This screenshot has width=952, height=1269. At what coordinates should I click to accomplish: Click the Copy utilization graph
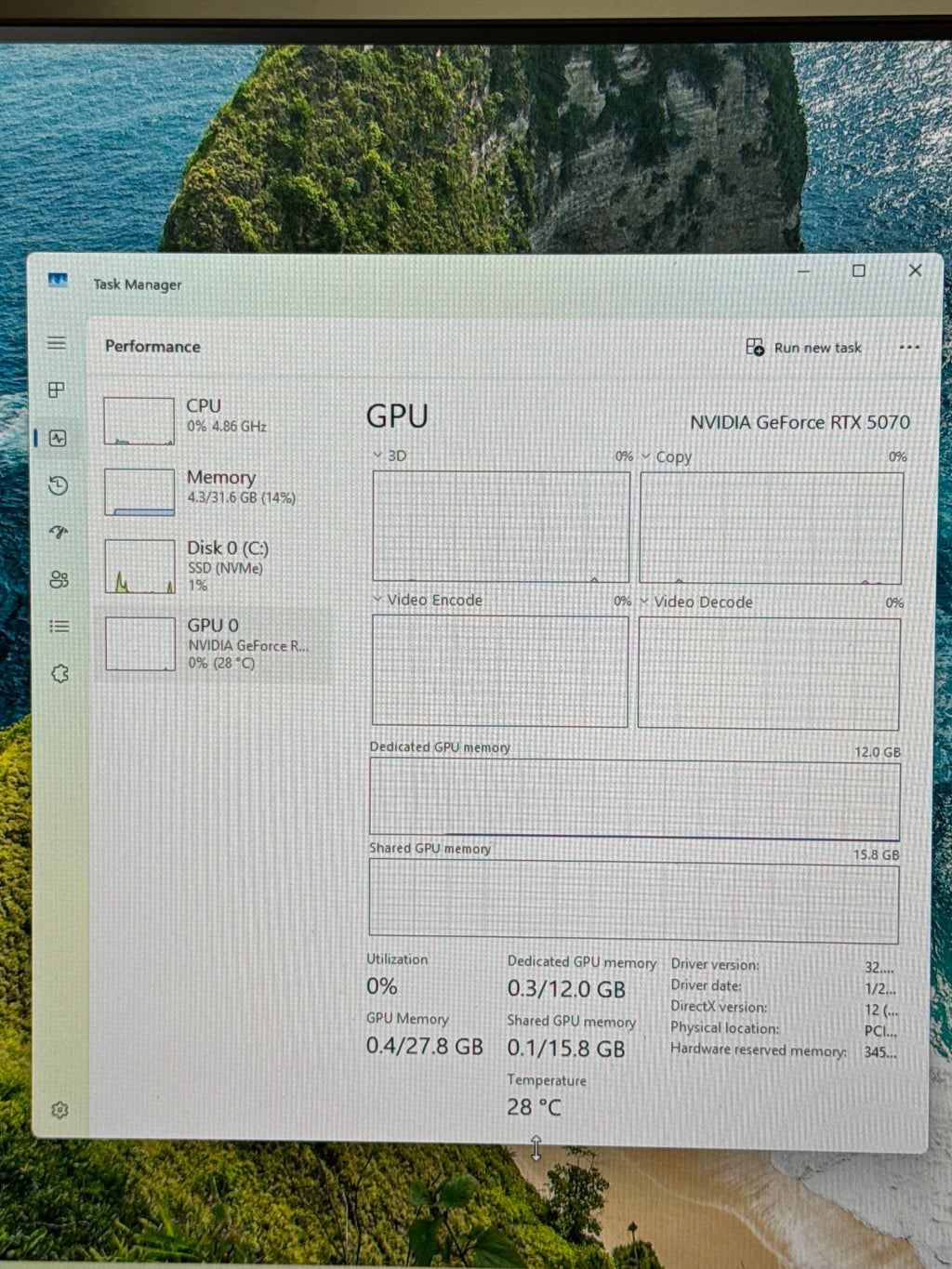tap(771, 528)
